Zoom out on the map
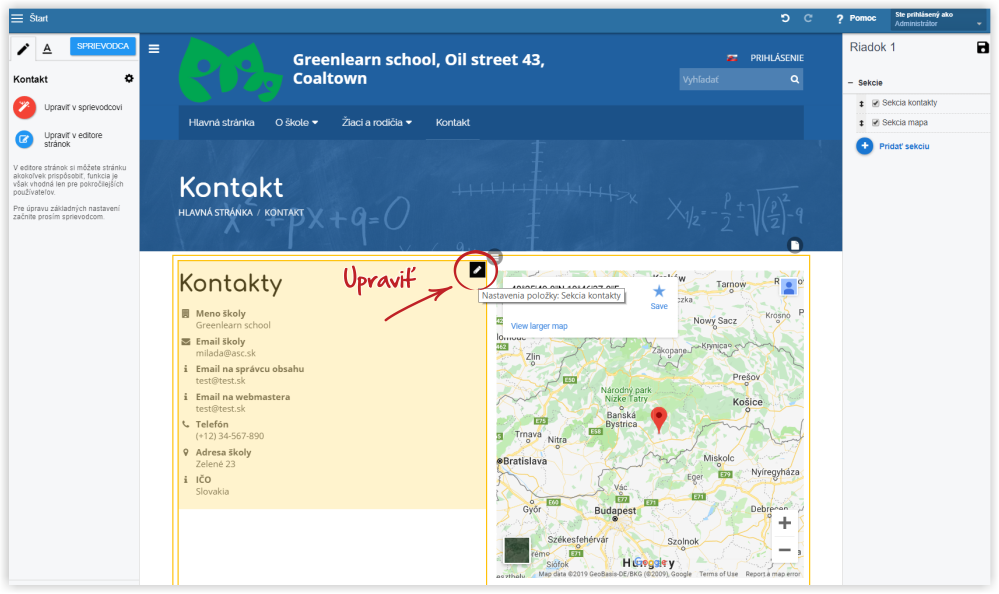Viewport: 999px width, 594px height. [784, 550]
